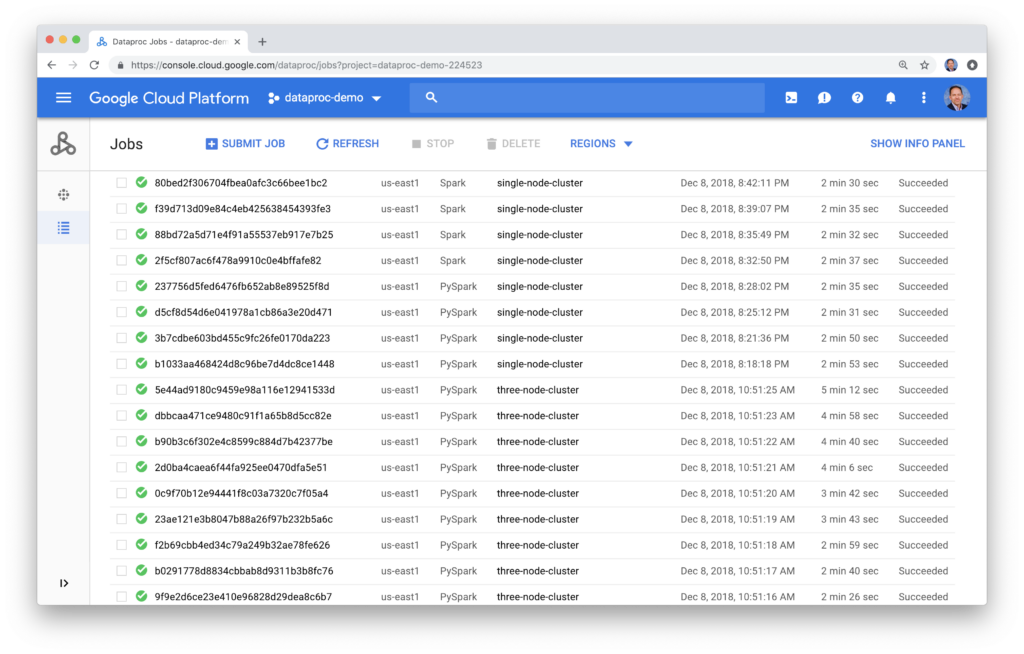
Task: Check the box for job f39d713d09e84c4eb425638454393fe3
Action: [x=121, y=209]
